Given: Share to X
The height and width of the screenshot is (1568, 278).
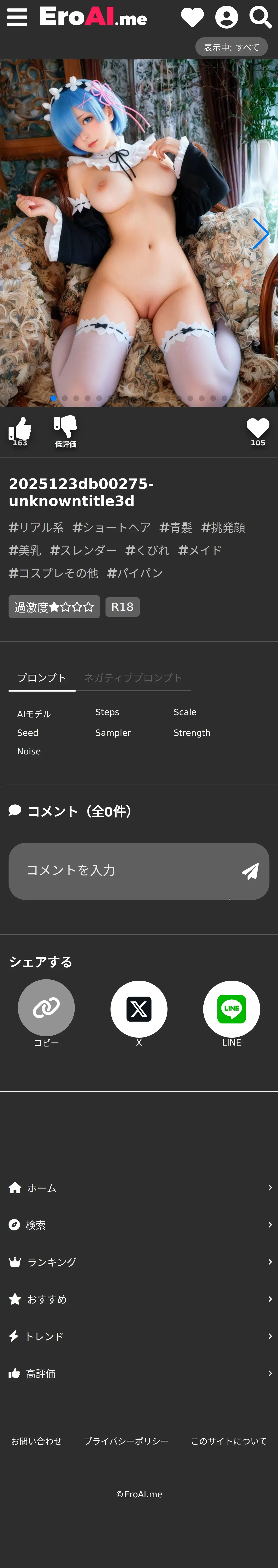Looking at the screenshot, I should click(x=139, y=1009).
